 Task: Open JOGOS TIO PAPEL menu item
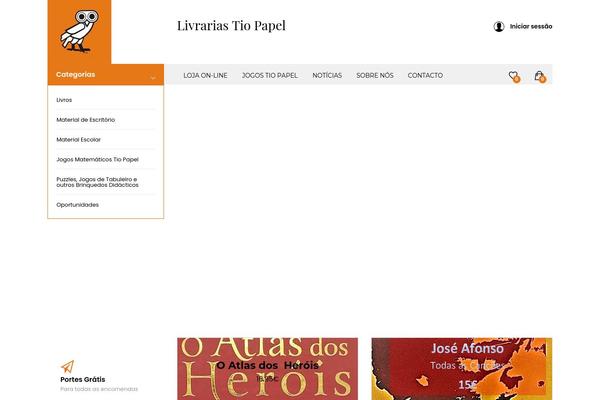click(270, 75)
